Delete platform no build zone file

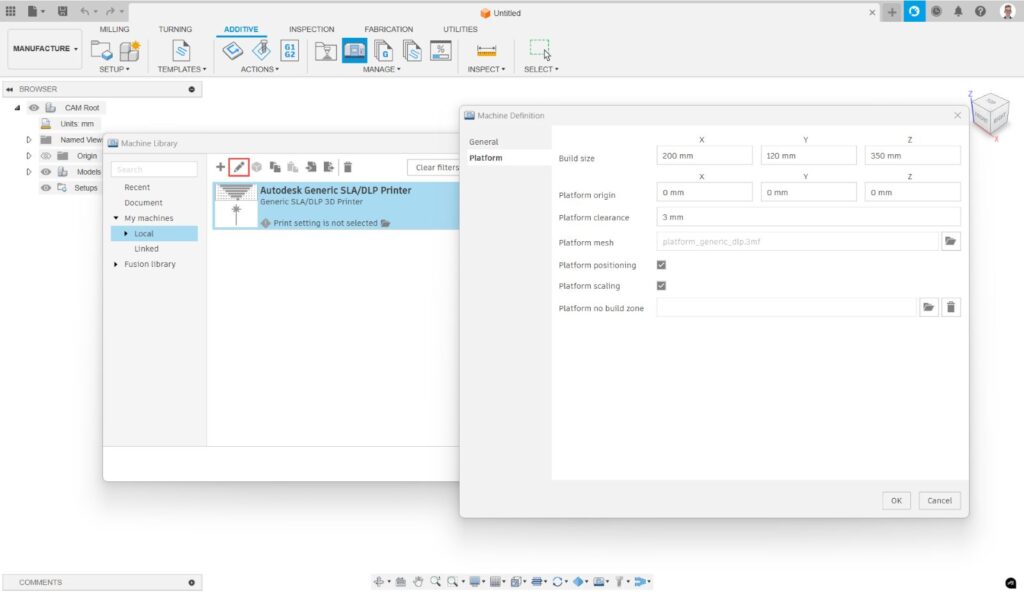click(x=951, y=307)
